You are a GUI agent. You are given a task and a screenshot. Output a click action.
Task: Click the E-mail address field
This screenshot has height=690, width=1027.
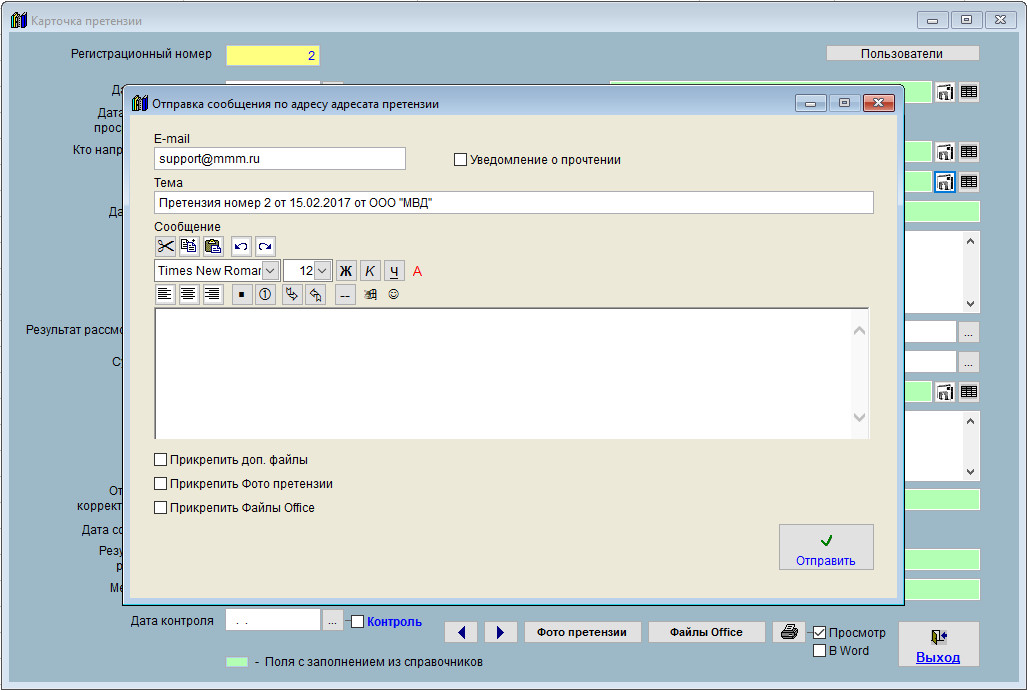[280, 159]
